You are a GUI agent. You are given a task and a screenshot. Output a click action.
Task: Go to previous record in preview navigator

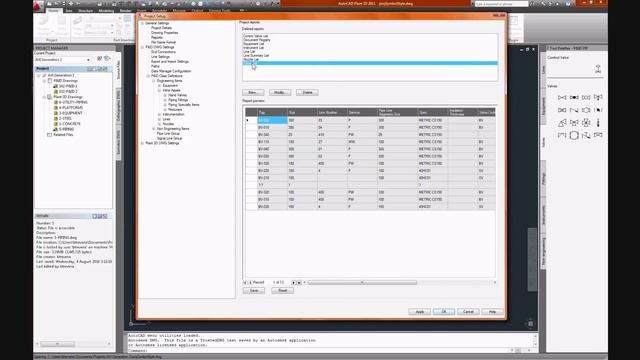pos(250,282)
